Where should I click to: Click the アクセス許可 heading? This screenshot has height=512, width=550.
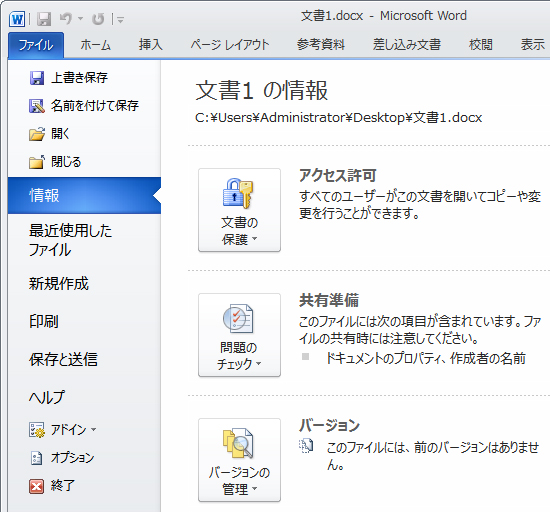(337, 175)
